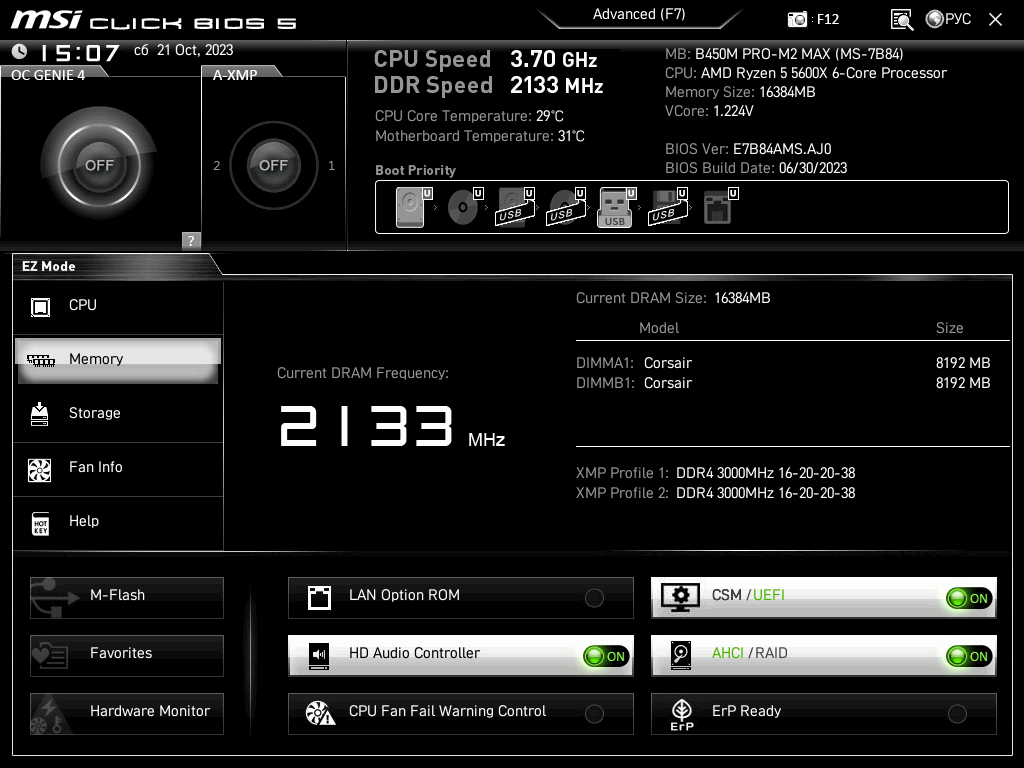Enable CPU Fan Fail Warning Control switch
The height and width of the screenshot is (768, 1024).
click(594, 714)
